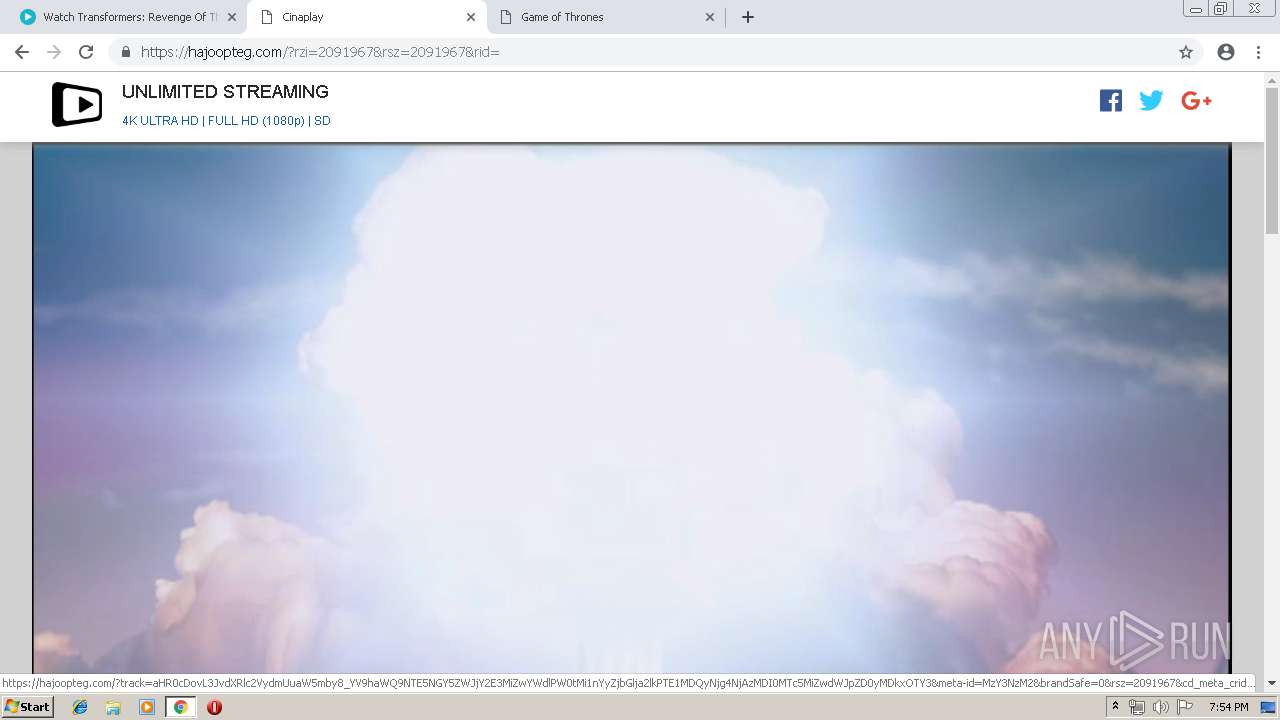Open Windows Explorer folder in taskbar

click(x=113, y=707)
